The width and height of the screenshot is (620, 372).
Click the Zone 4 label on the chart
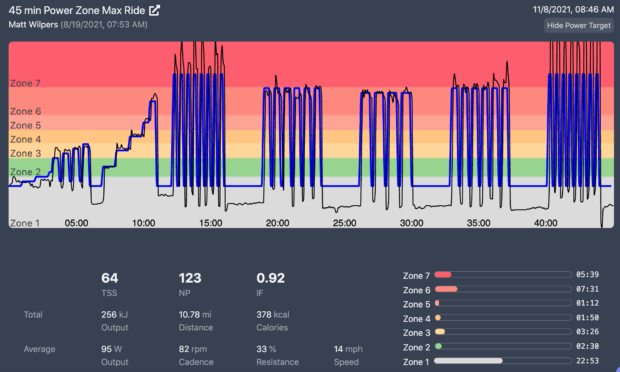25,140
